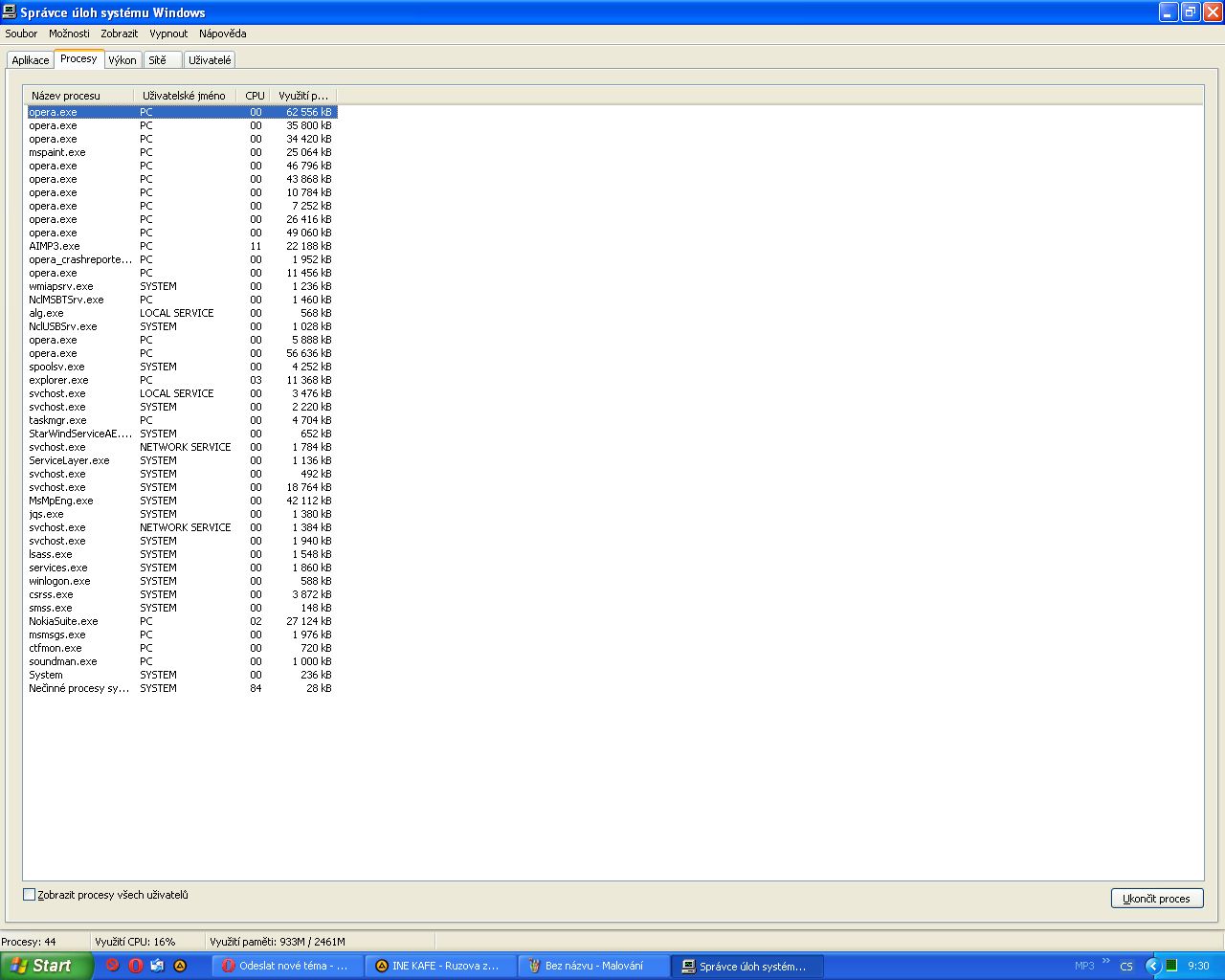Switch to Odeslat nové téma taskbar window
The height and width of the screenshot is (980, 1225).
point(287,966)
